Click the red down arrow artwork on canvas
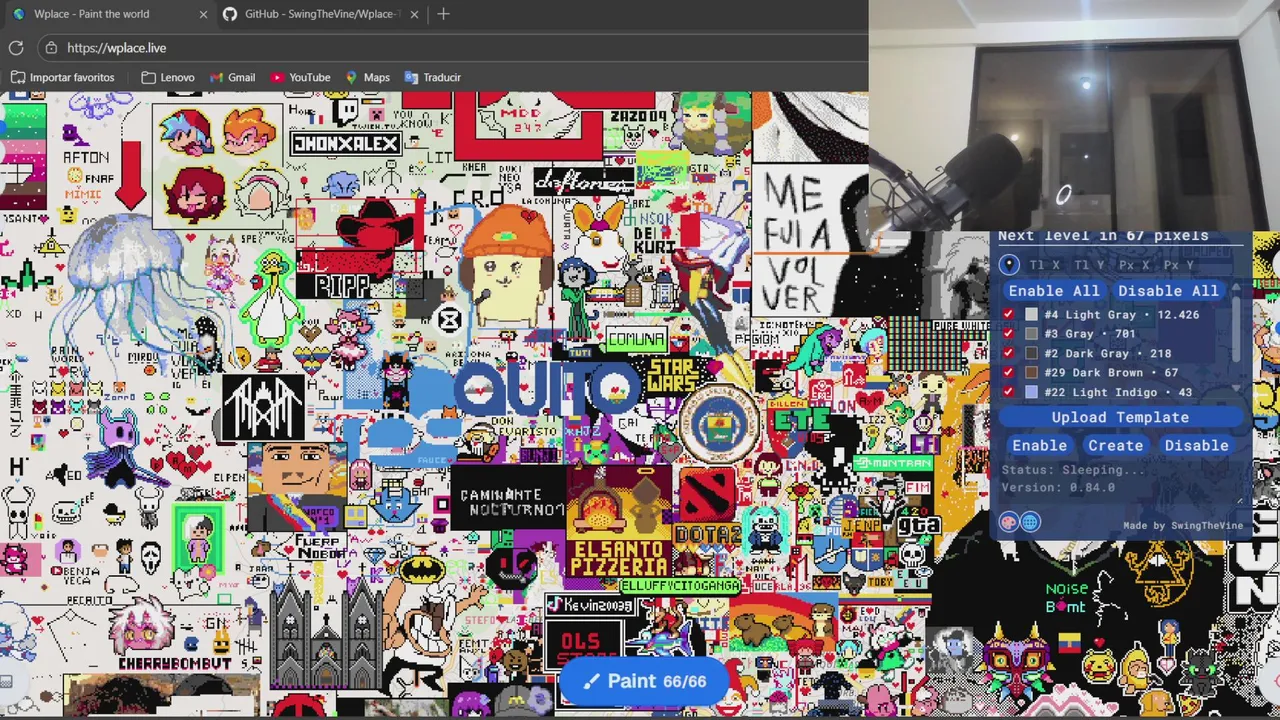This screenshot has height=720, width=1280. click(132, 175)
